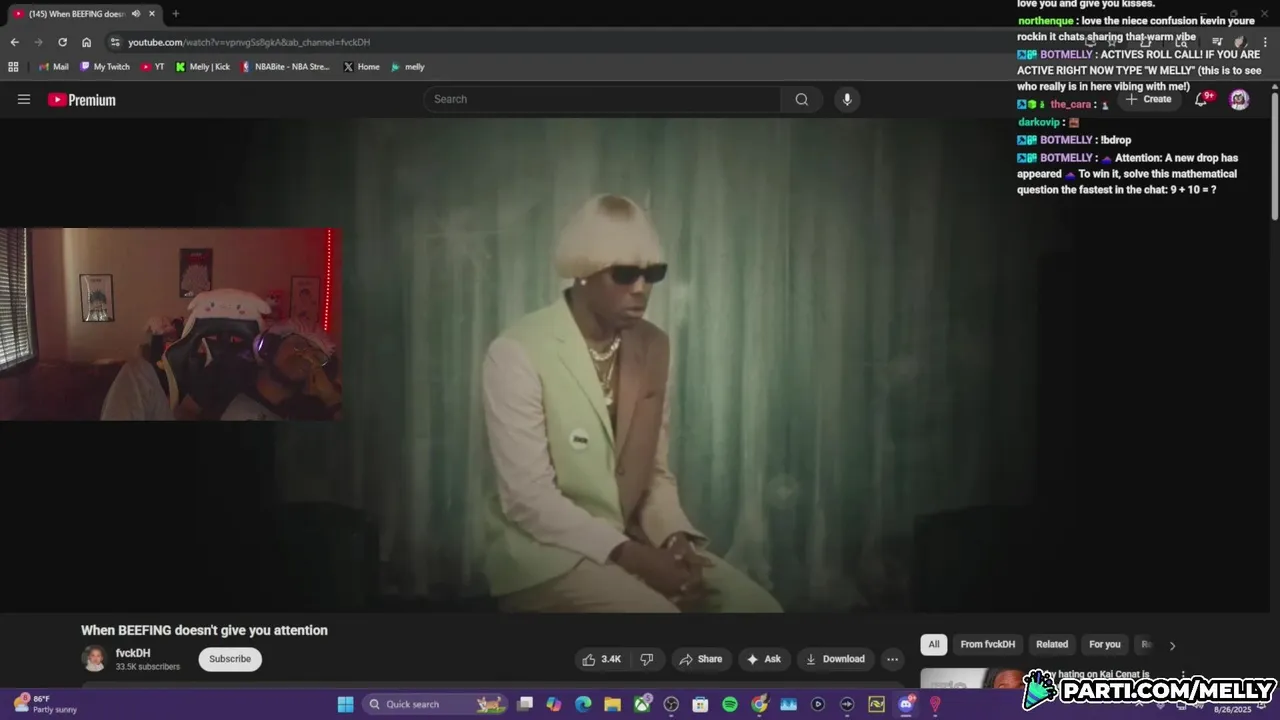1280x720 pixels.
Task: Open the NBABite bookmark
Action: [285, 67]
